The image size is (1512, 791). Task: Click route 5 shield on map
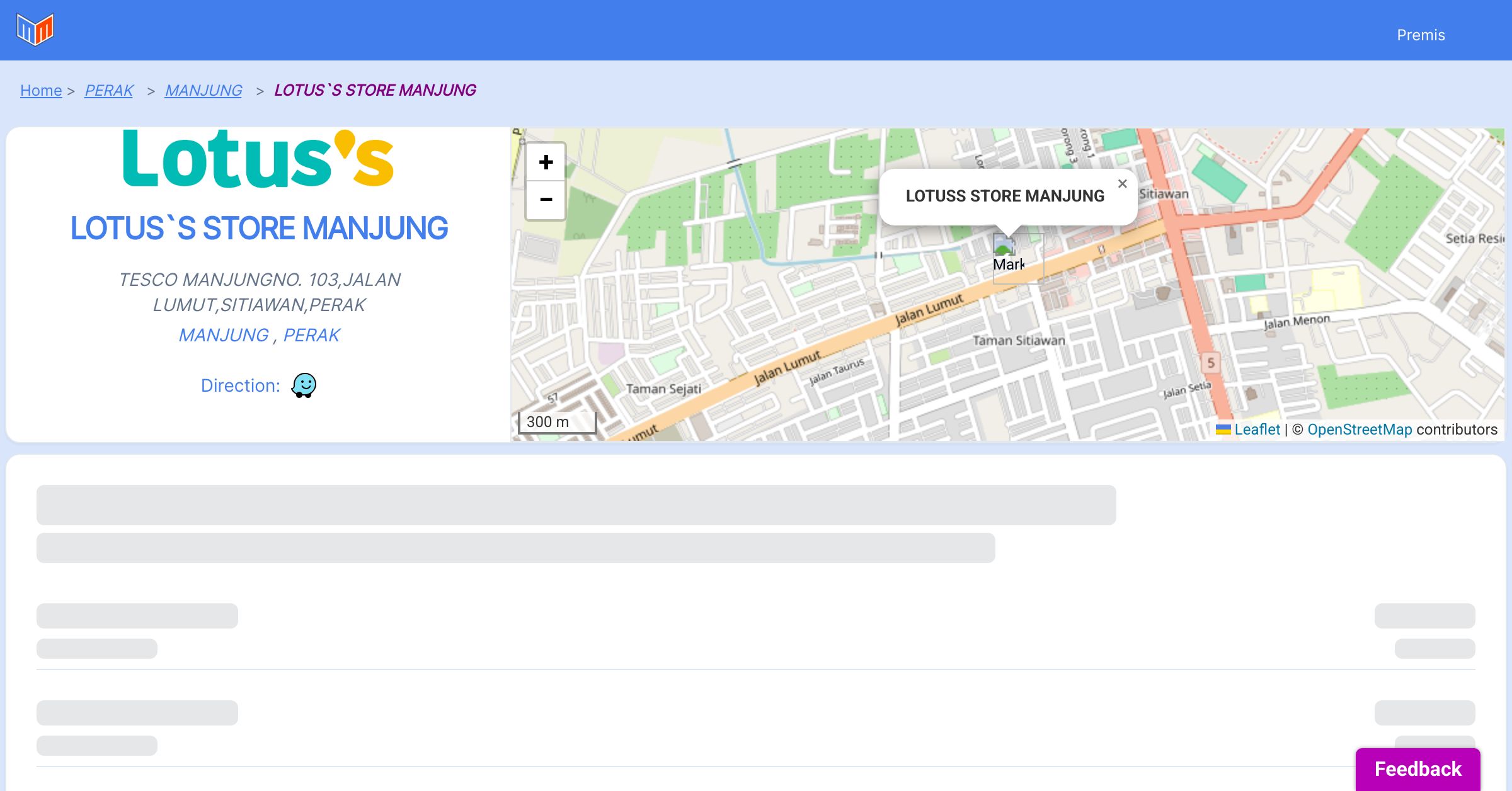pos(1210,363)
